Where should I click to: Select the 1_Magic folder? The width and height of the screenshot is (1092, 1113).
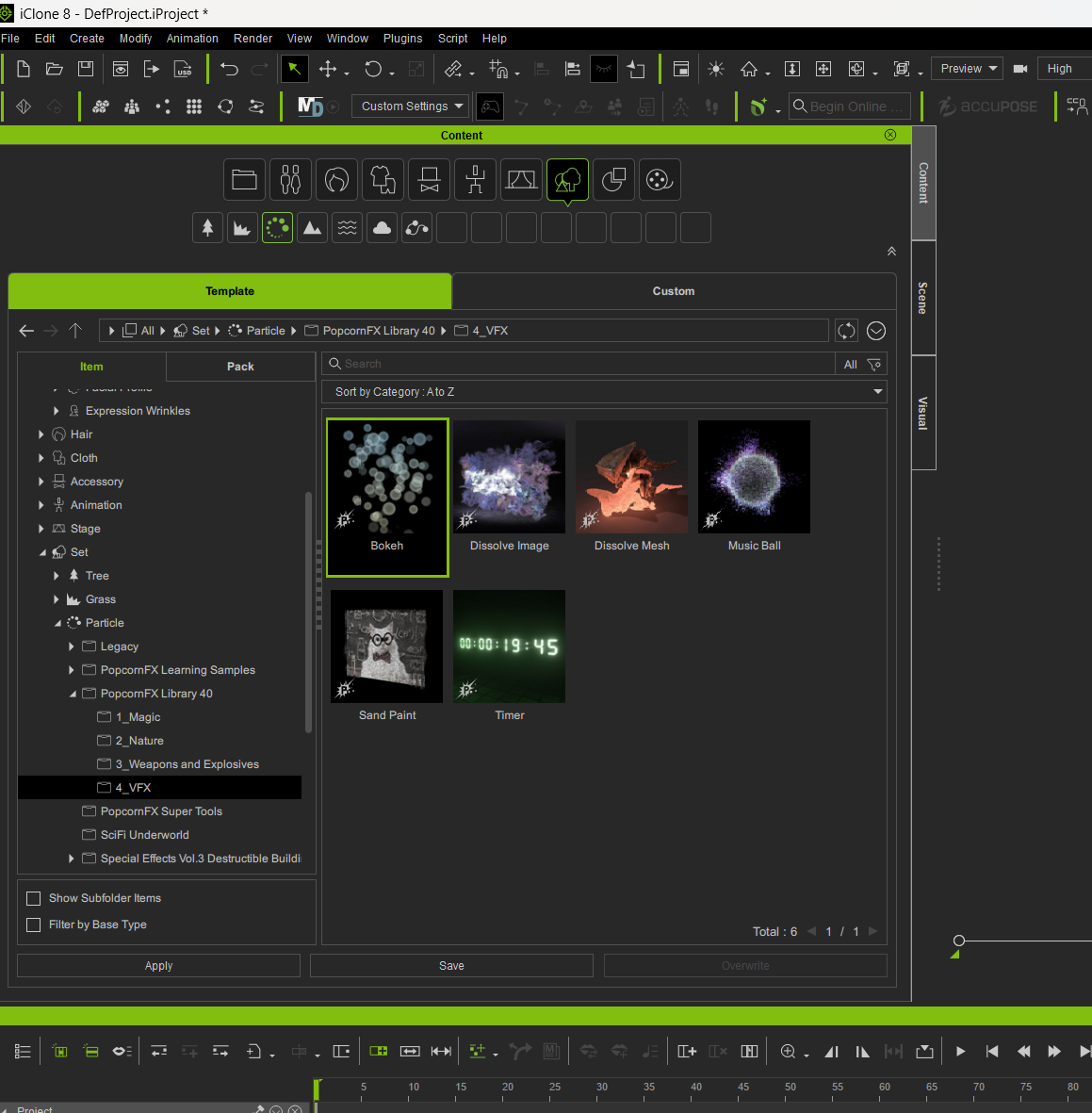point(138,717)
